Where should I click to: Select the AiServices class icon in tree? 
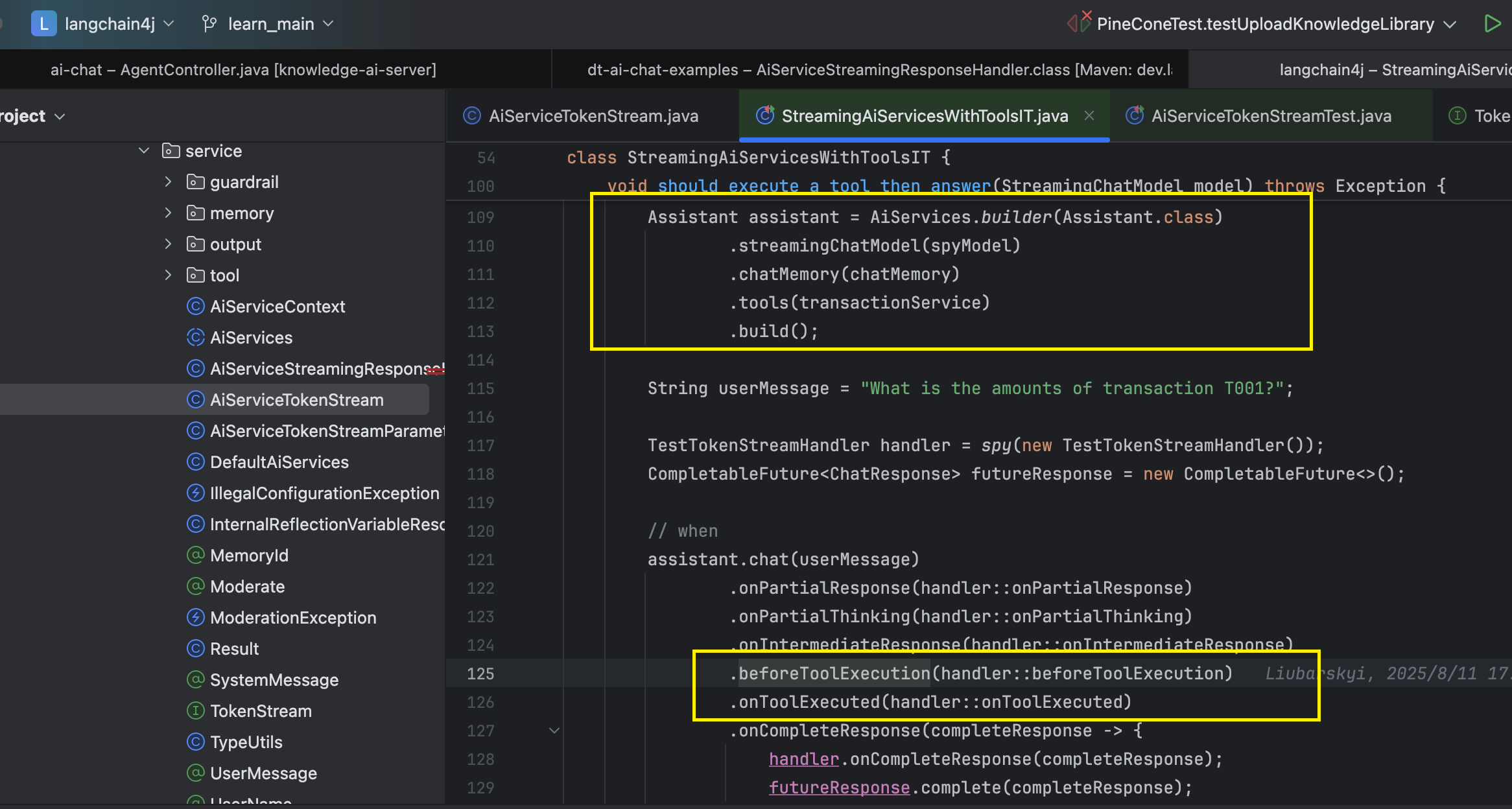(x=195, y=338)
